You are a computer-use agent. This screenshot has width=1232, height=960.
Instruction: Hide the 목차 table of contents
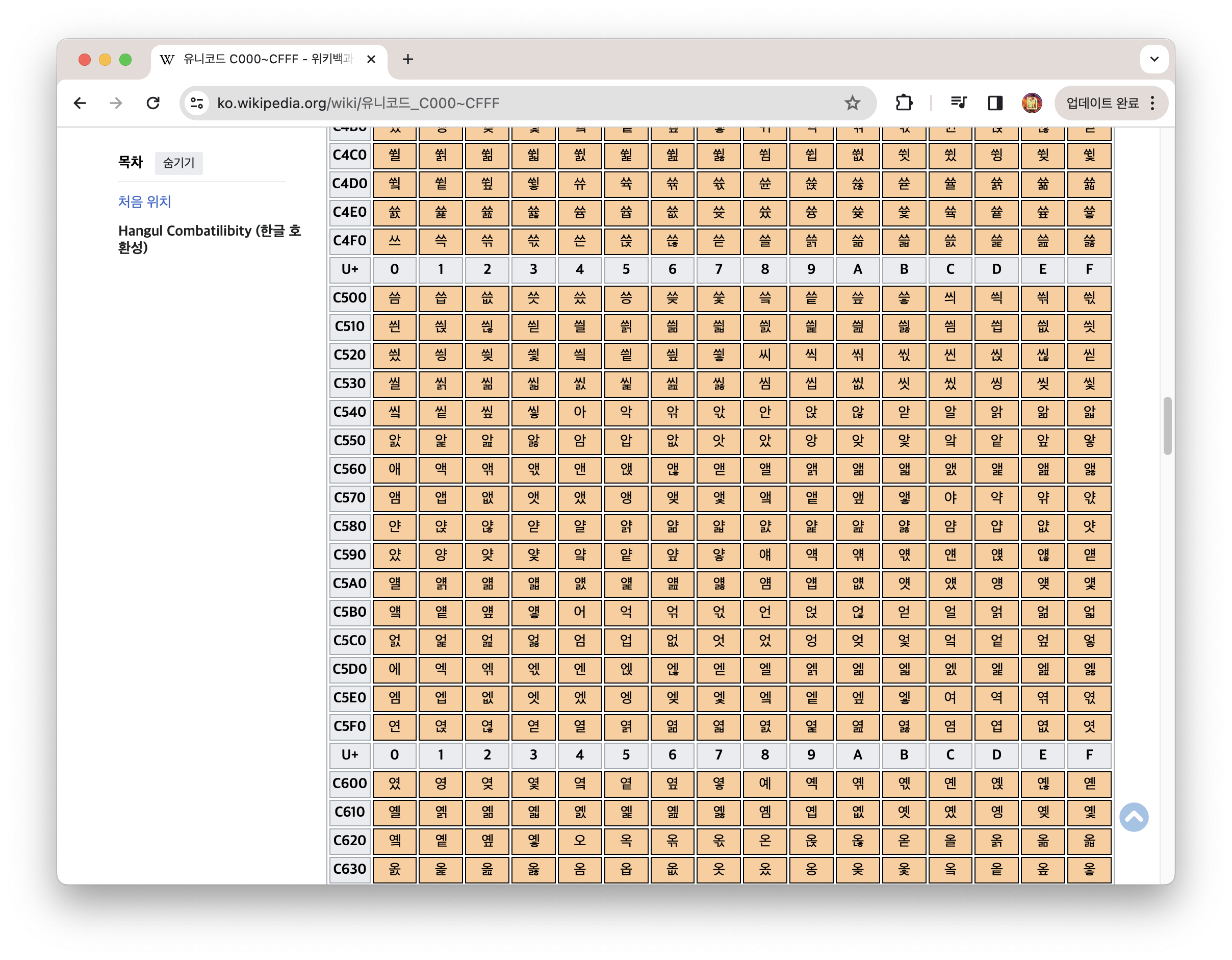(x=178, y=163)
